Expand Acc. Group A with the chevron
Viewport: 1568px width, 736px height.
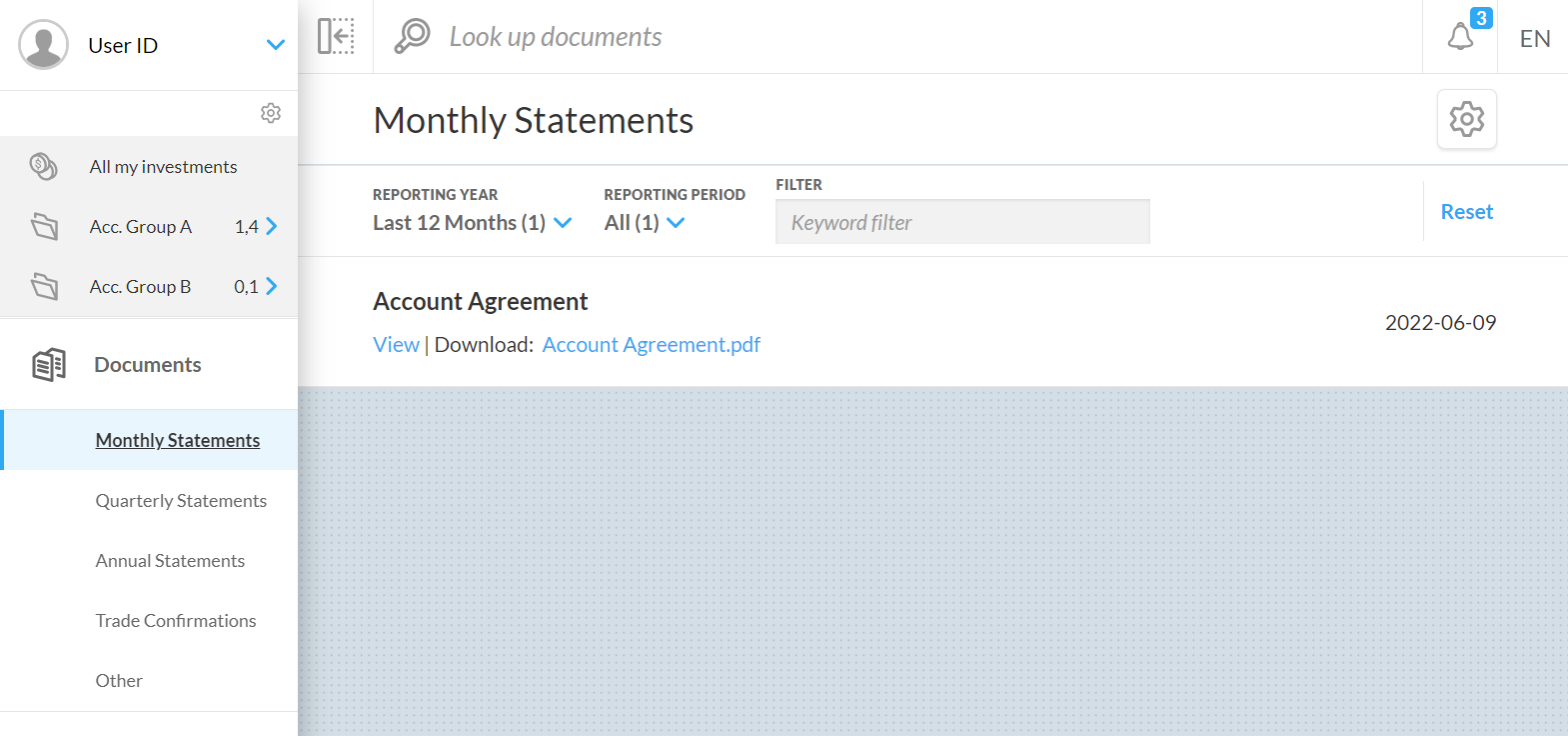pyautogui.click(x=271, y=226)
